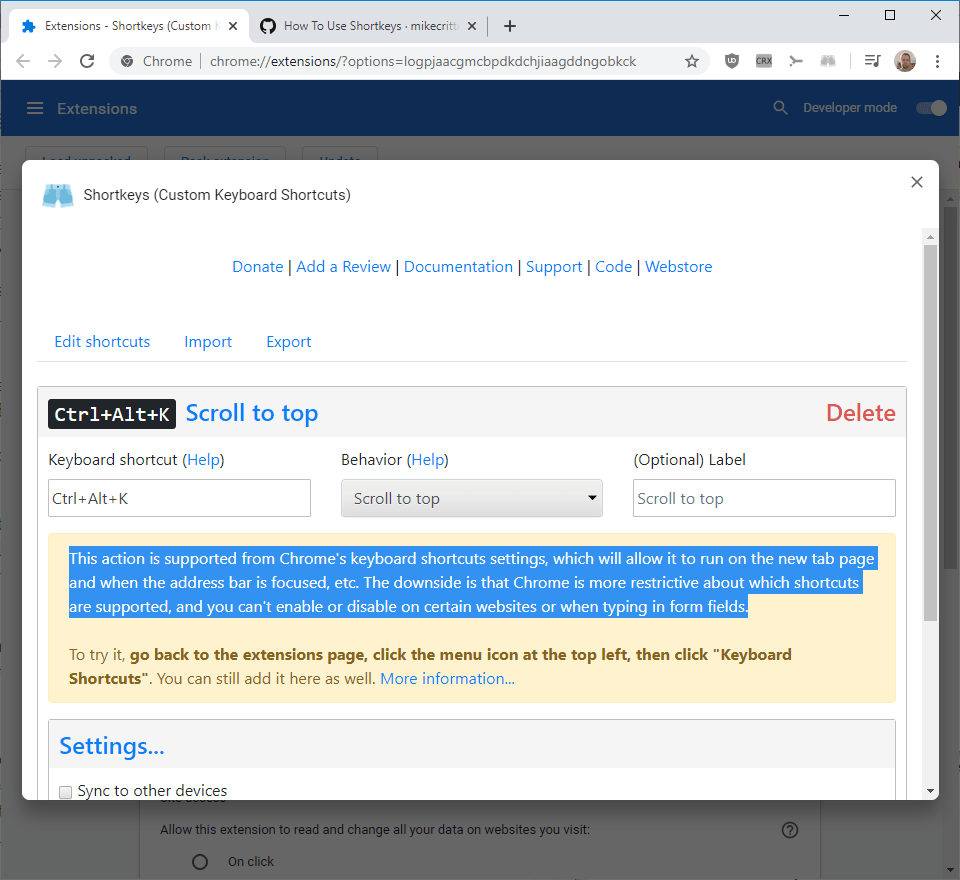The width and height of the screenshot is (960, 880).
Task: Close the How To Use Shortkeys tab
Action: (x=472, y=26)
